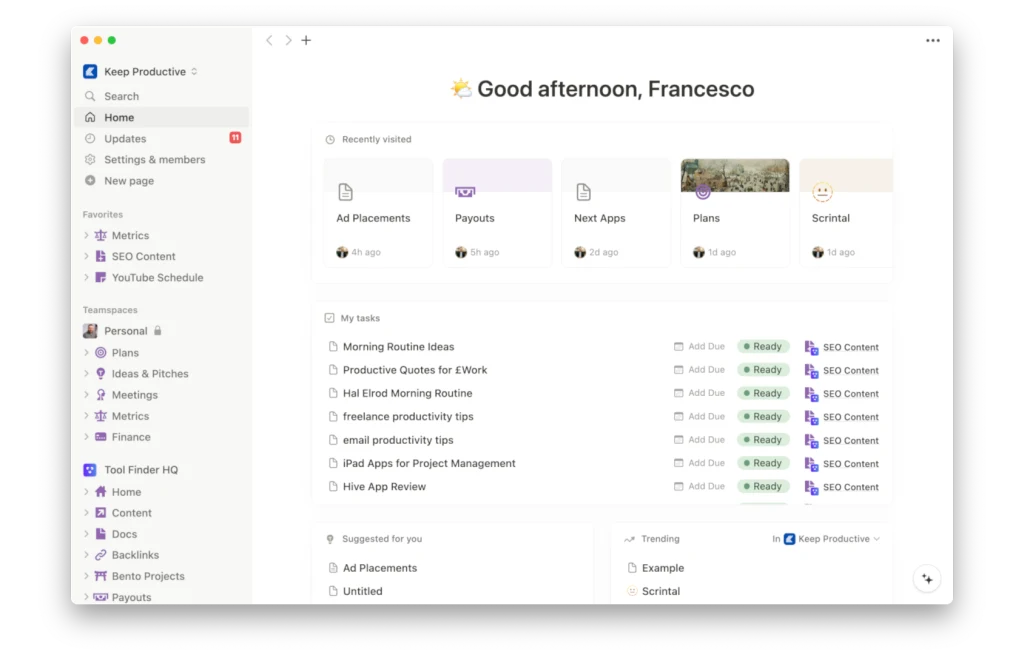Set due date for Productive Quotes for £Work

click(699, 370)
